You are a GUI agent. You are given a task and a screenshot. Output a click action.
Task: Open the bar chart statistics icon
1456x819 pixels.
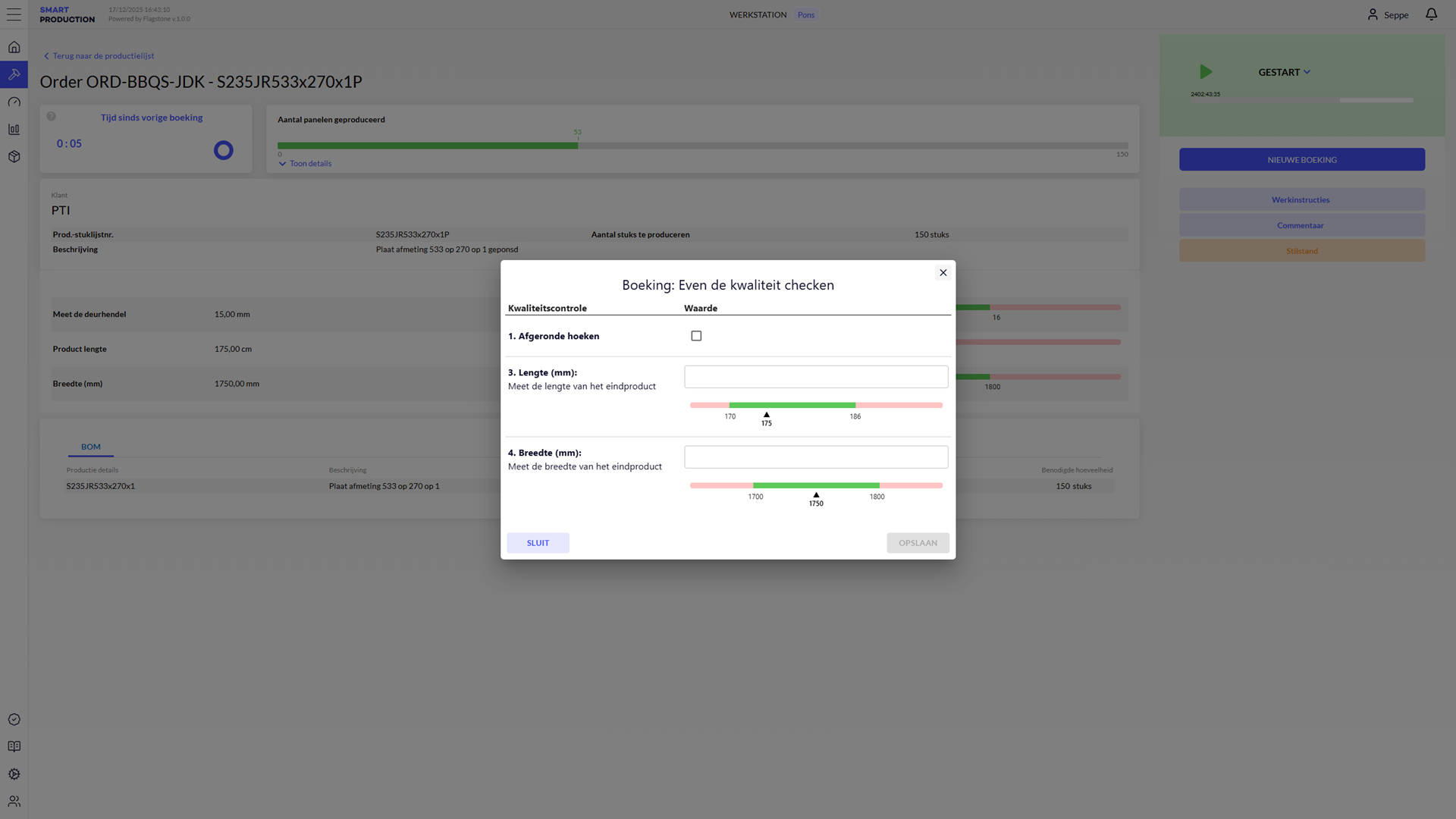(14, 129)
